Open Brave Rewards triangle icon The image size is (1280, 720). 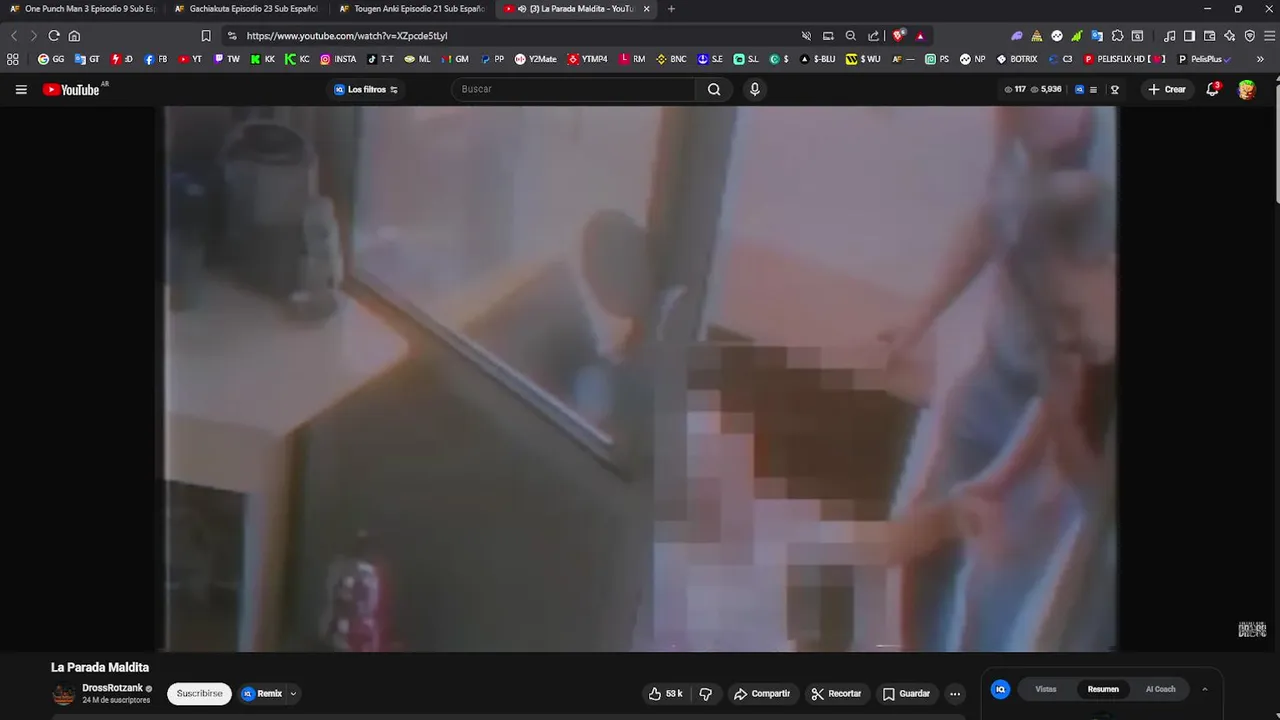(920, 35)
